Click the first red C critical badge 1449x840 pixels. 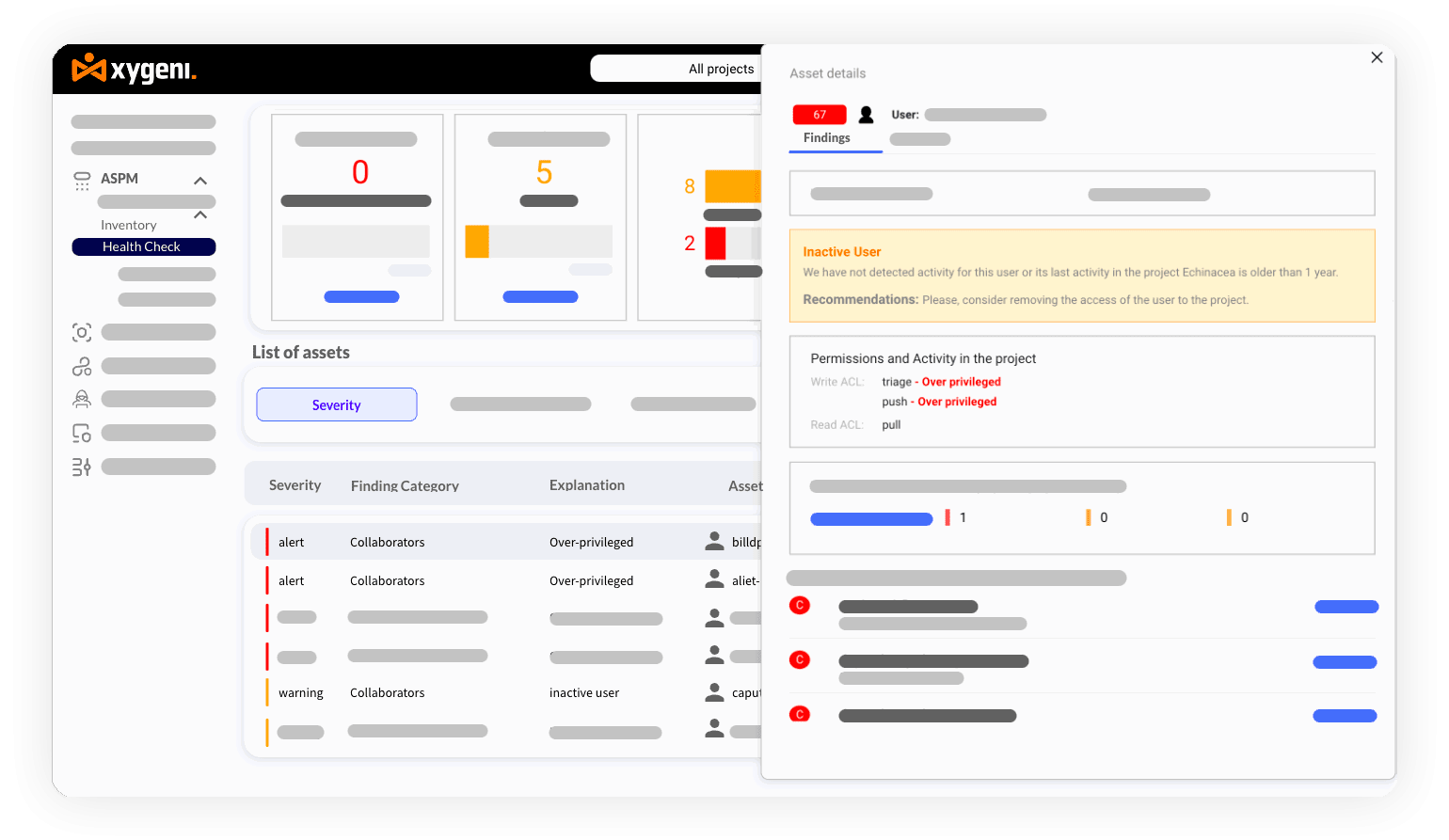[800, 605]
